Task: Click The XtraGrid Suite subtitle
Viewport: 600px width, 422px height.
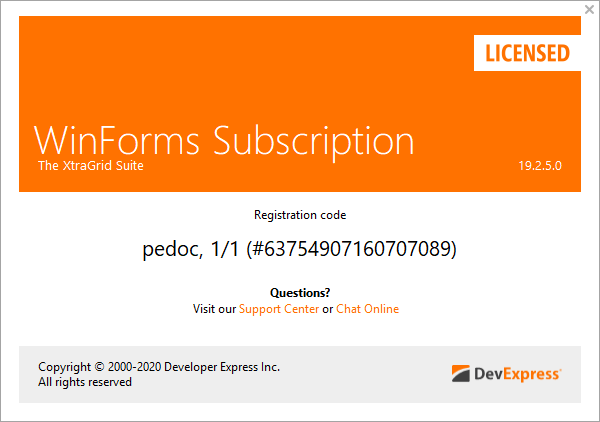Action: pyautogui.click(x=91, y=166)
